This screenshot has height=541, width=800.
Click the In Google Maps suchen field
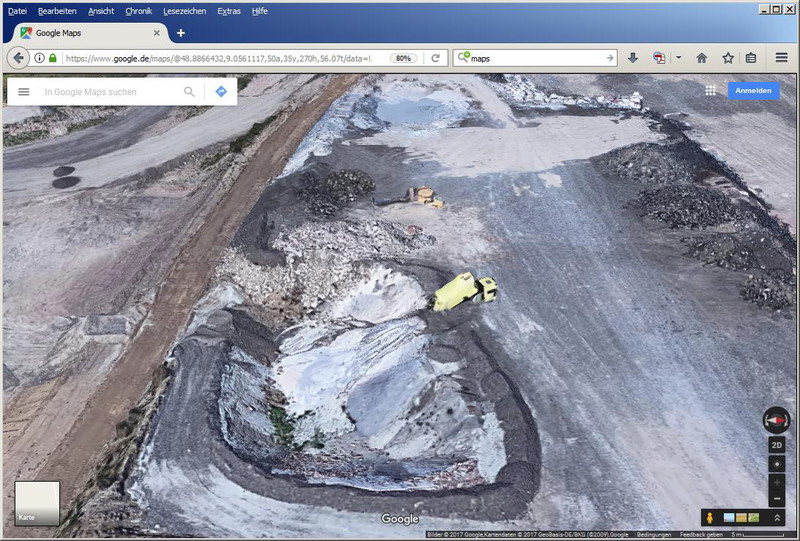(110, 92)
